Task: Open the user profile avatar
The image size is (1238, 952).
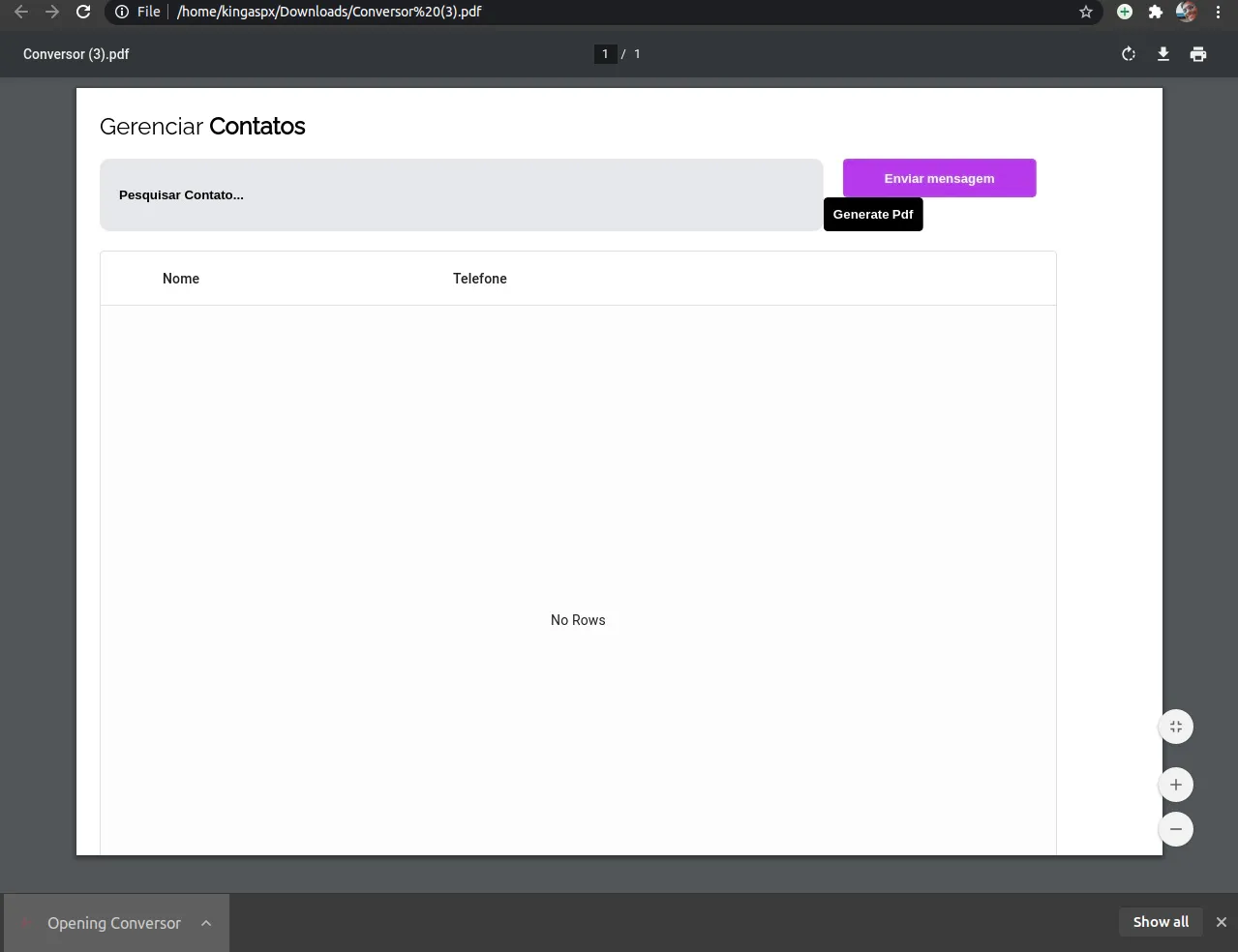Action: click(x=1186, y=12)
